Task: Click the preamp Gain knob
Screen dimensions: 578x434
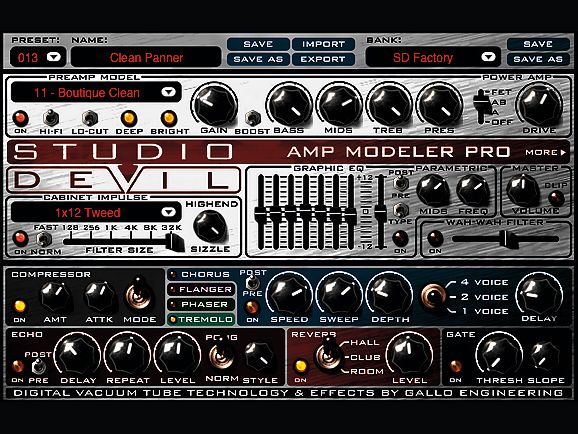Action: coord(215,105)
